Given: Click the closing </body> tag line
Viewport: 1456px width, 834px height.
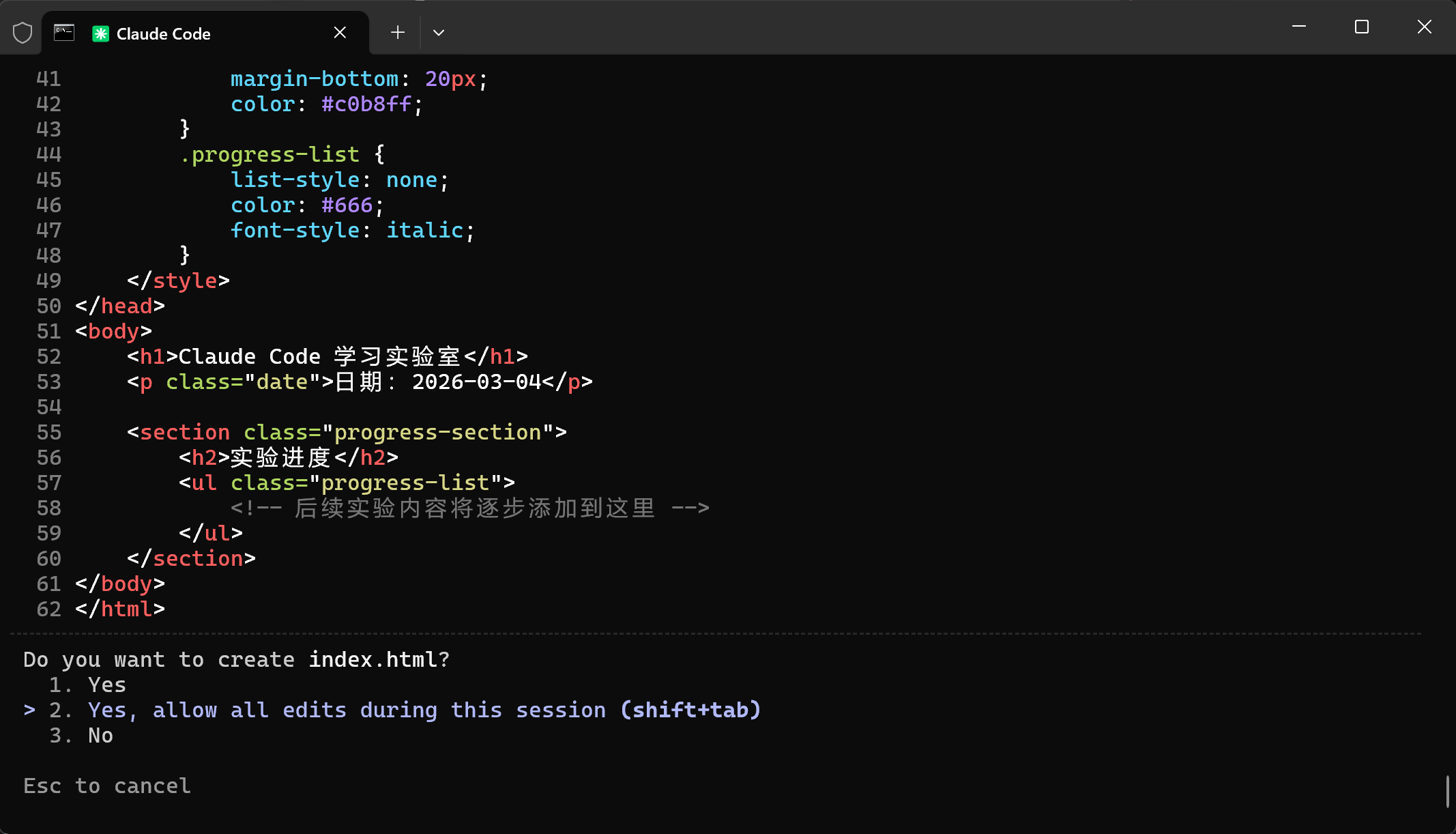Looking at the screenshot, I should (x=120, y=584).
